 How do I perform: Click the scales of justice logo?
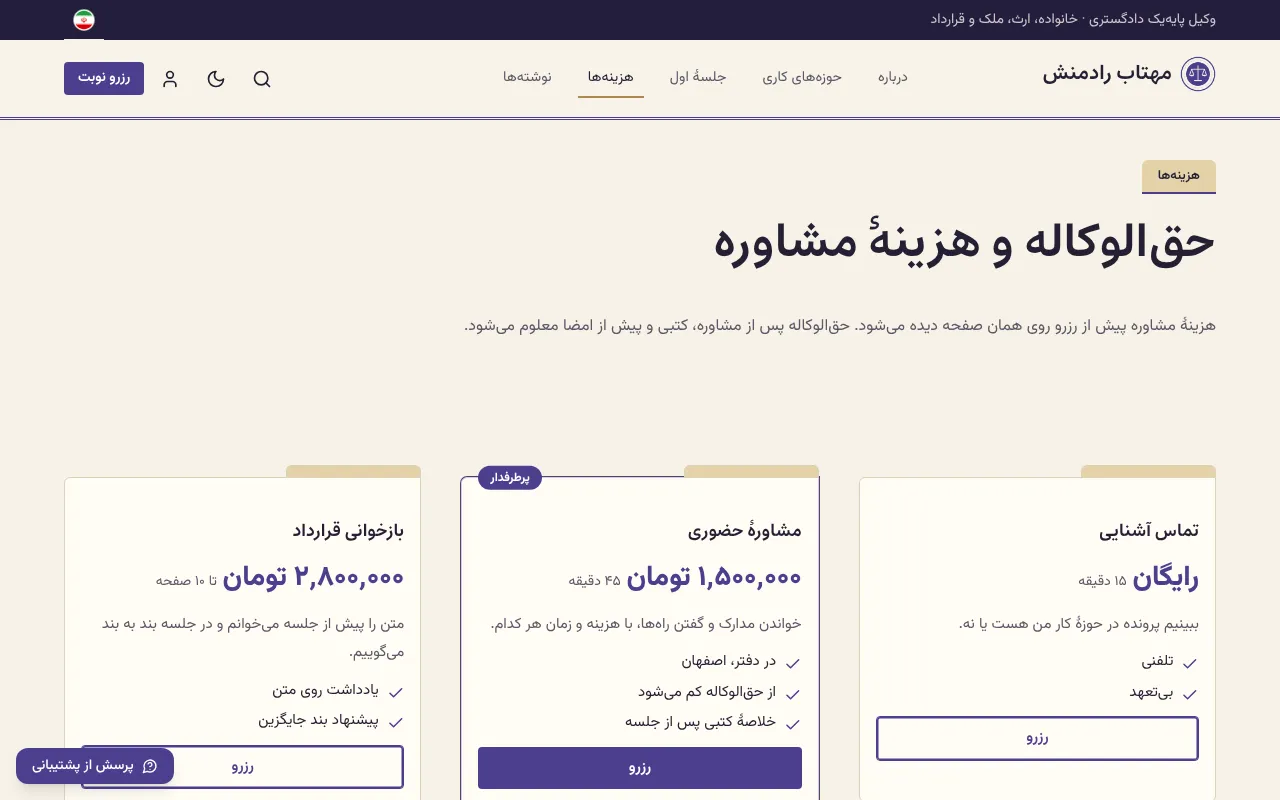pos(1198,74)
